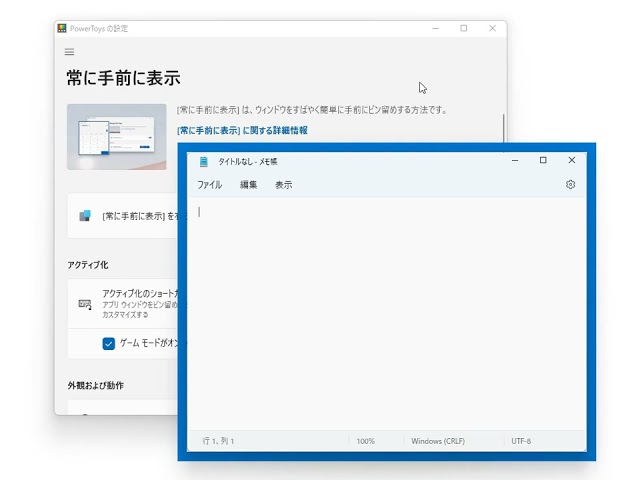Open the 常に手前に表示 に関する詳細情報 link
The width and height of the screenshot is (640, 480).
(x=242, y=130)
